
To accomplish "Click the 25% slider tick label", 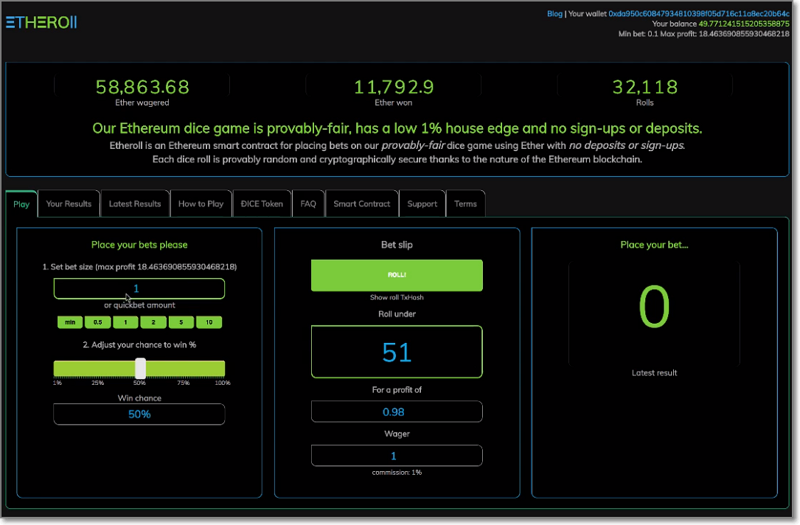I will coord(97,383).
